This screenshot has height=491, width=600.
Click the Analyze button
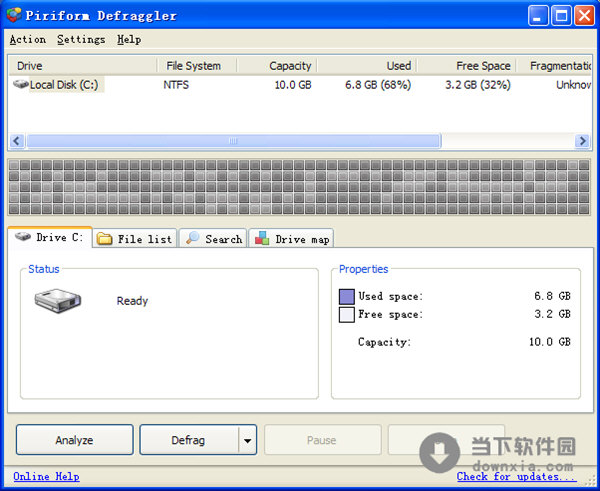pyautogui.click(x=75, y=440)
